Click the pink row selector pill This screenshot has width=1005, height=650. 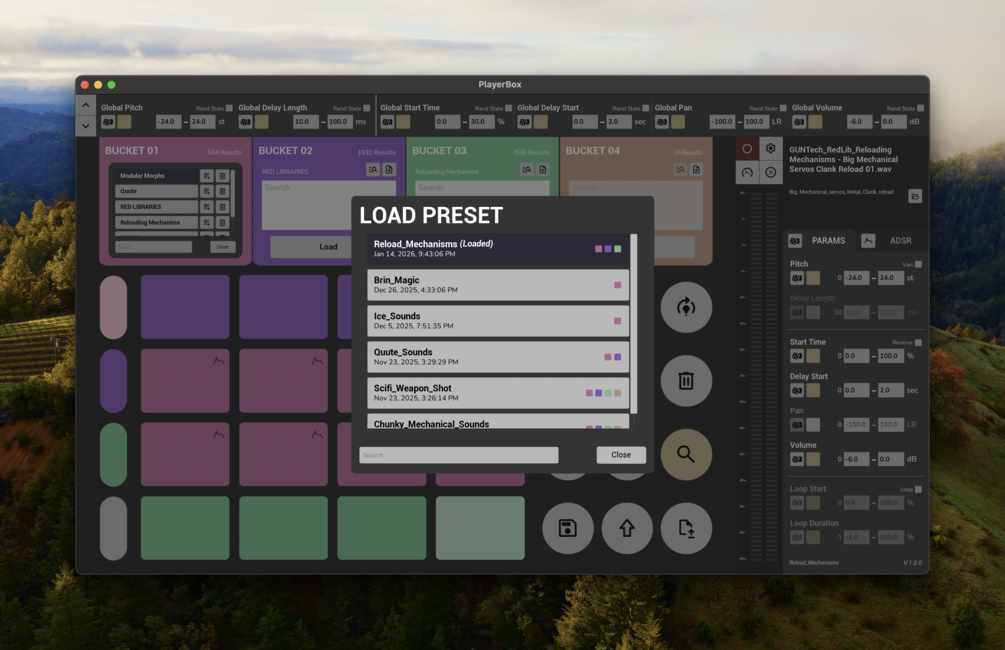[113, 307]
